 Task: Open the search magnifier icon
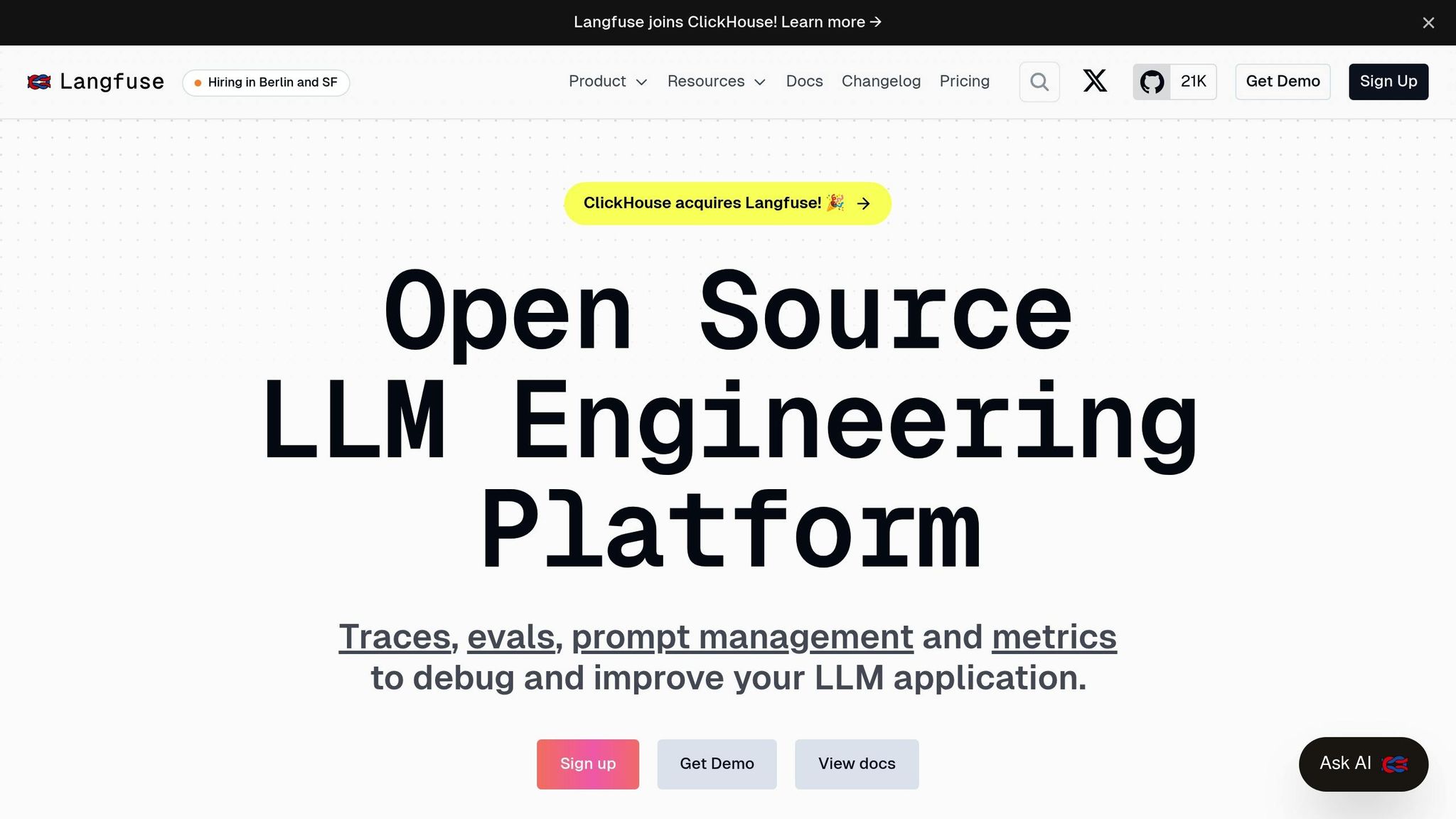click(1039, 82)
